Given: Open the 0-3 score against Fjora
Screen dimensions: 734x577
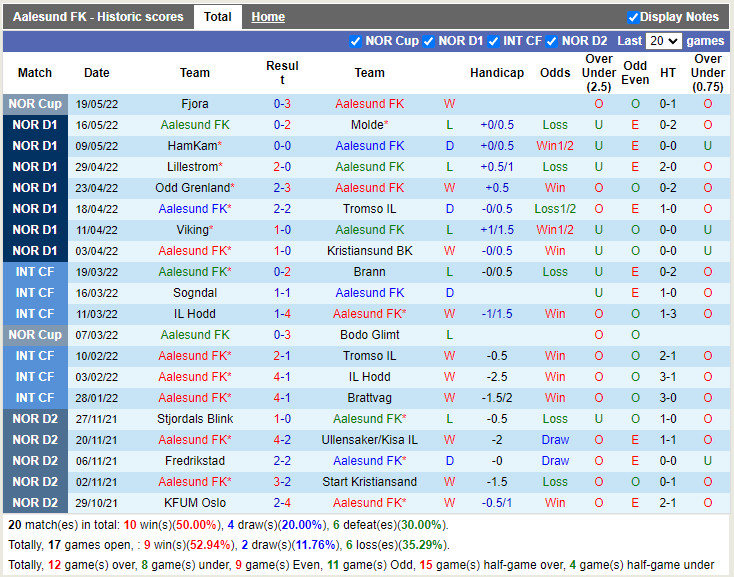Looking at the screenshot, I should click(282, 104).
